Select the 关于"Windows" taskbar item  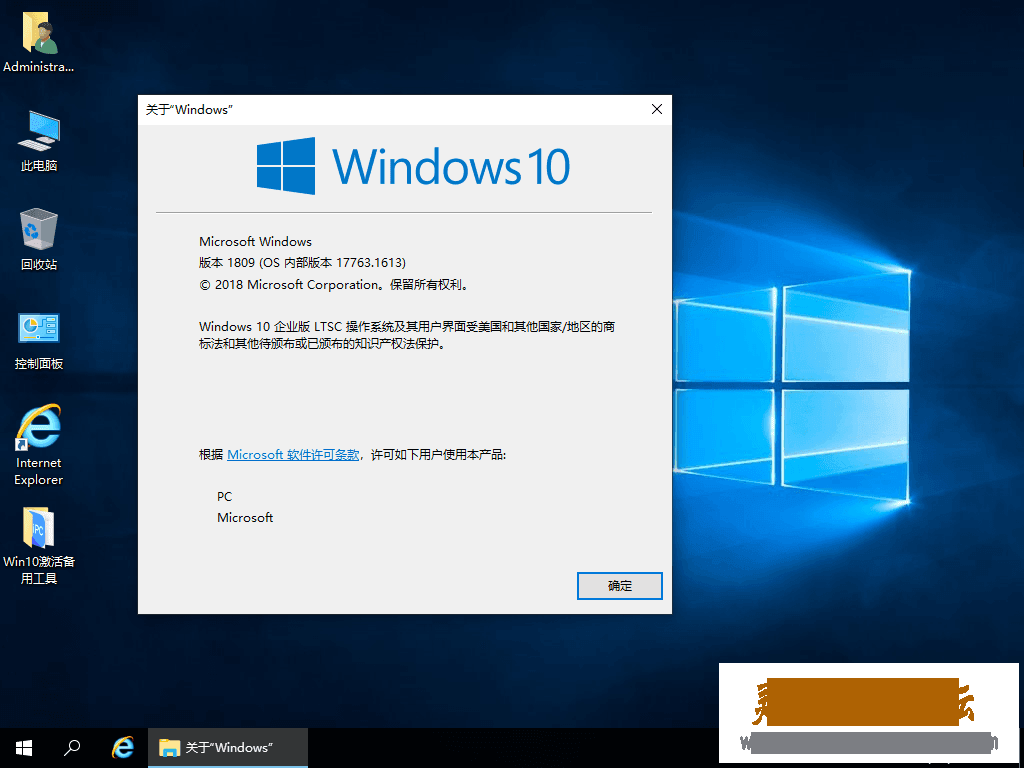click(228, 748)
